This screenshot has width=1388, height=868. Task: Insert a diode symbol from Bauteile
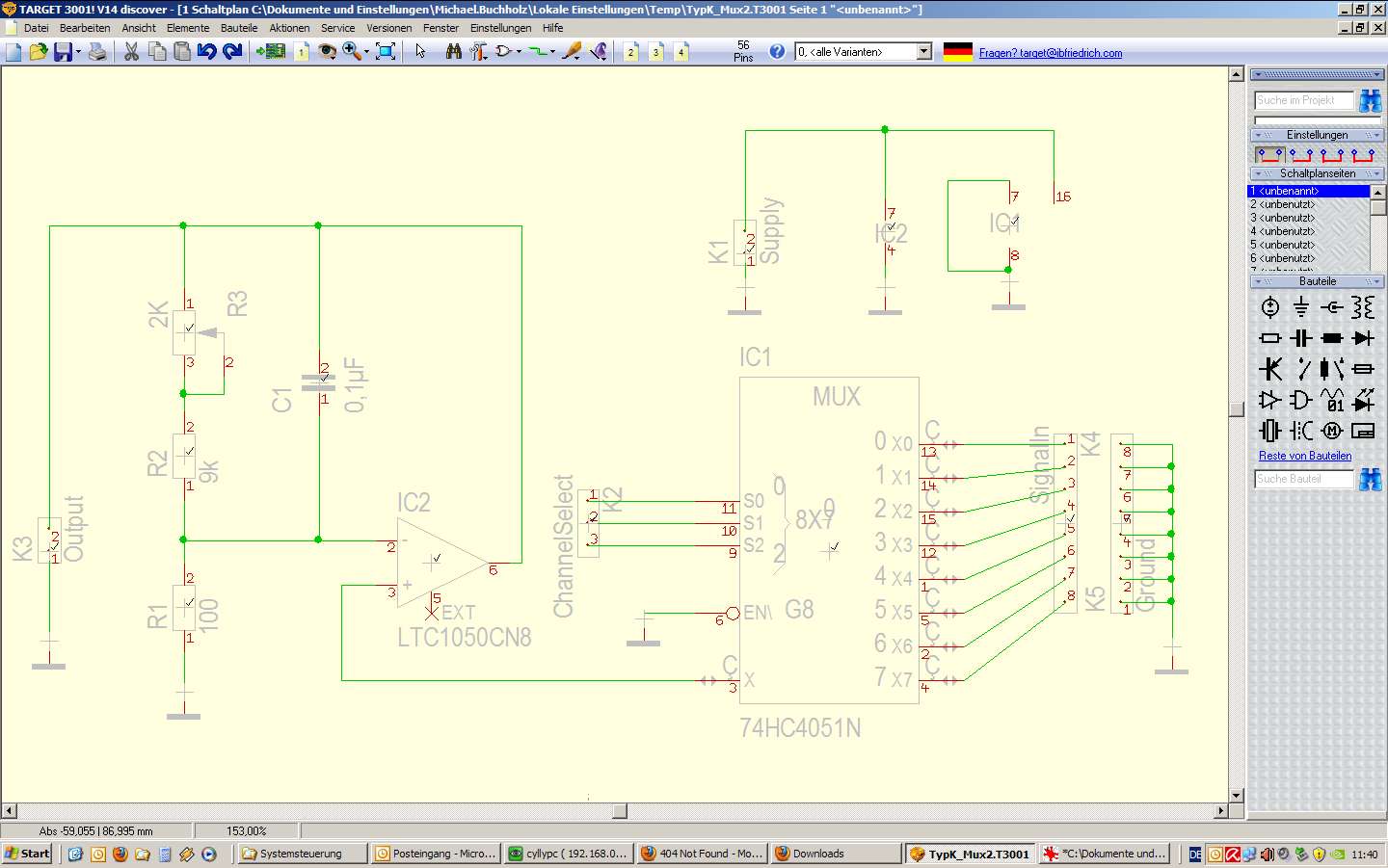tap(1363, 338)
